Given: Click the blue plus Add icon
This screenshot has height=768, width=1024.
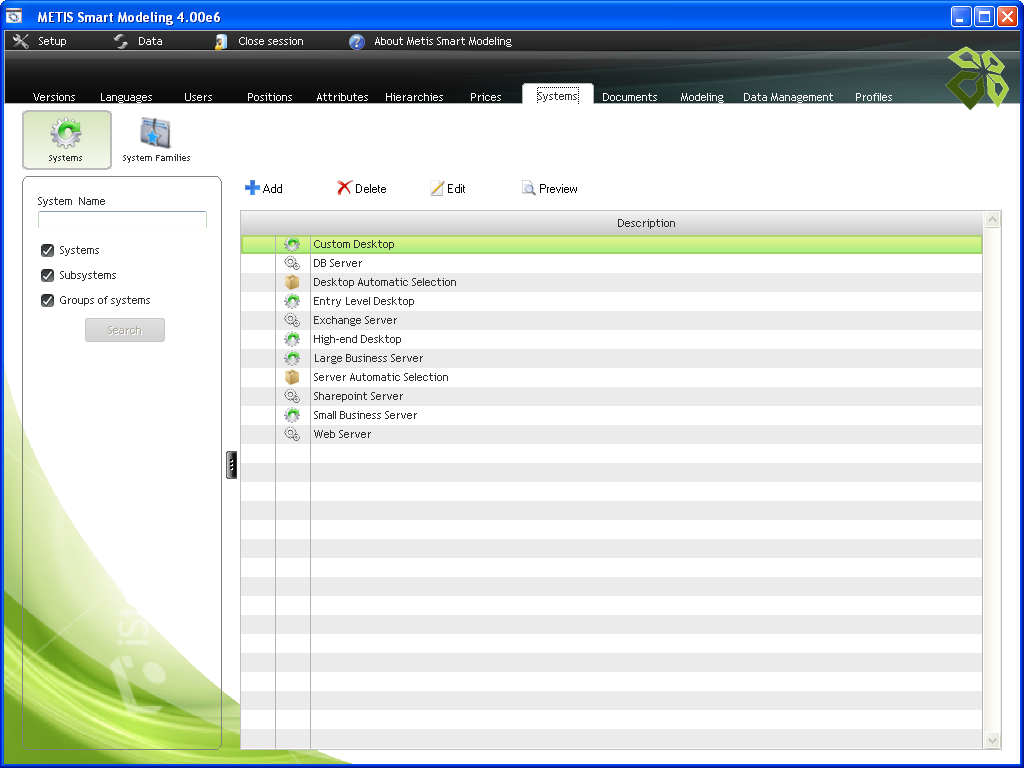Looking at the screenshot, I should (x=252, y=188).
